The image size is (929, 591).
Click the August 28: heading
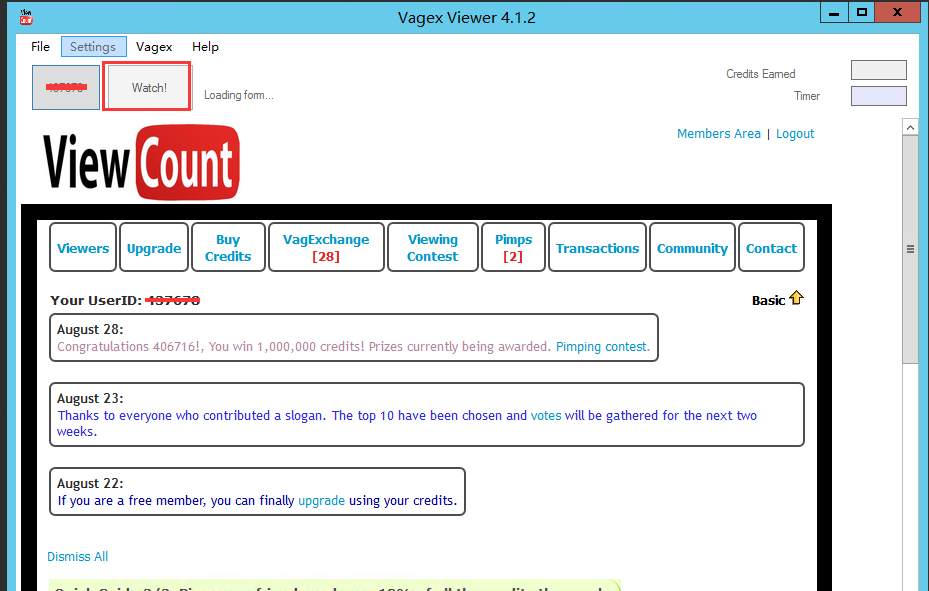point(90,329)
